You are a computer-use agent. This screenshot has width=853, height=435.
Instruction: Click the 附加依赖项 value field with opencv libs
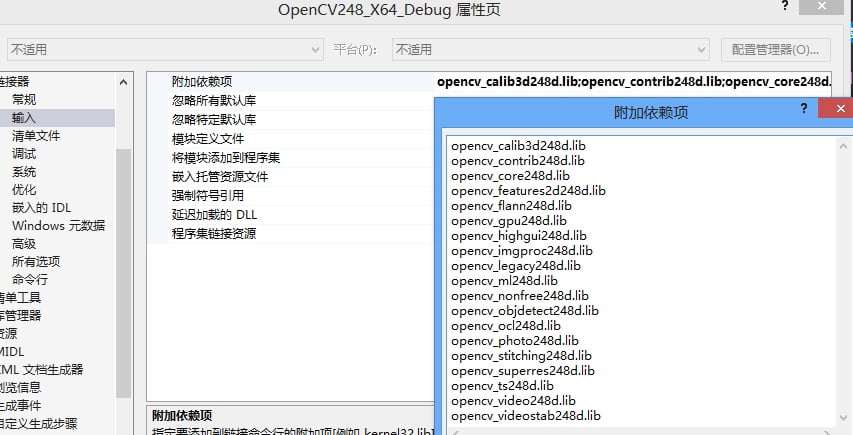tap(634, 82)
